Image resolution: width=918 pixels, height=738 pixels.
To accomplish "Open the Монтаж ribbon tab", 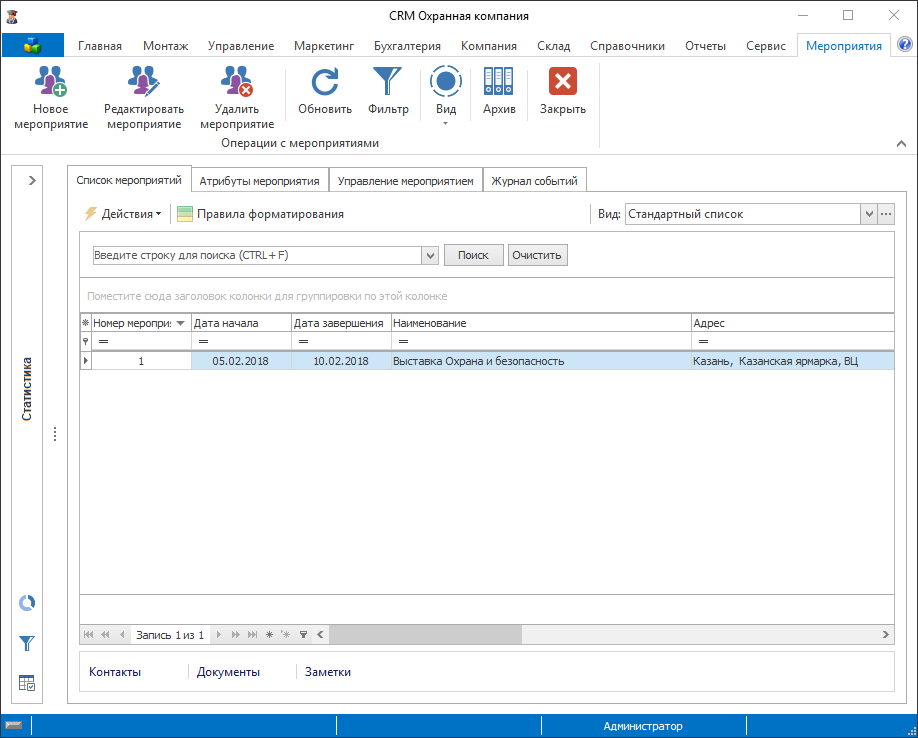I will [165, 46].
